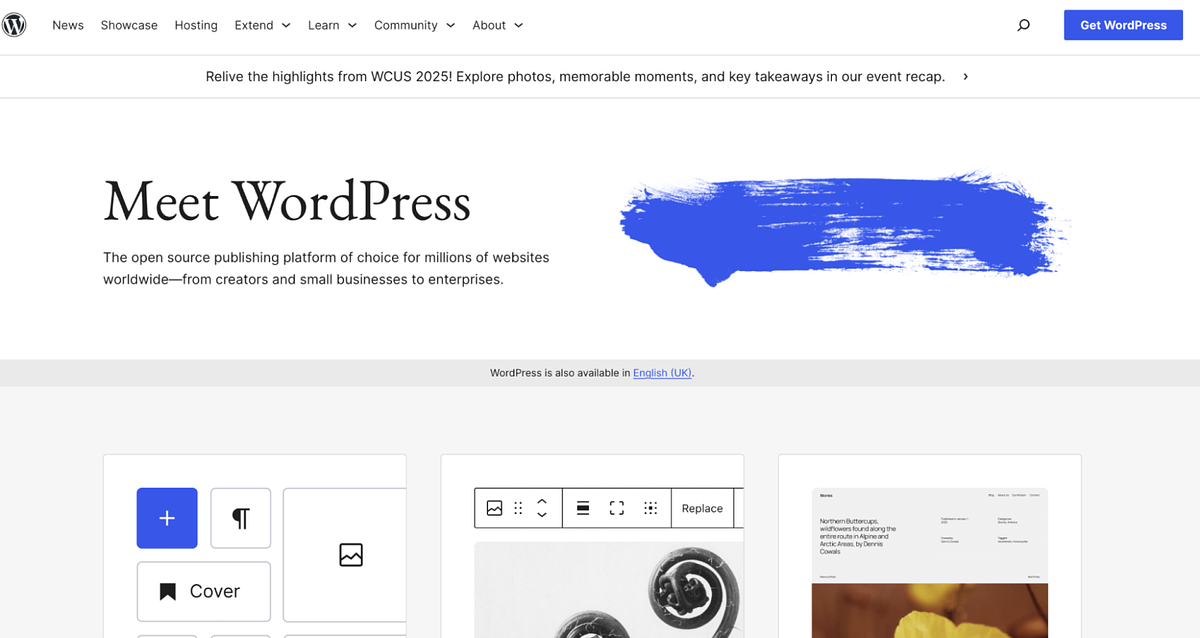The image size is (1200, 638).
Task: Select the paragraph block icon
Action: [240, 518]
